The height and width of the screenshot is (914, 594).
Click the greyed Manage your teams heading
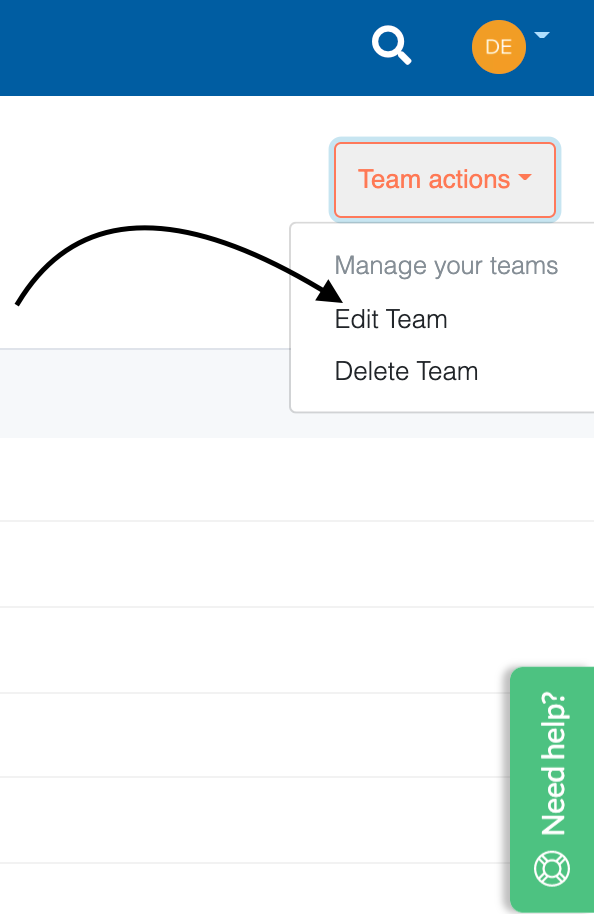click(x=448, y=266)
